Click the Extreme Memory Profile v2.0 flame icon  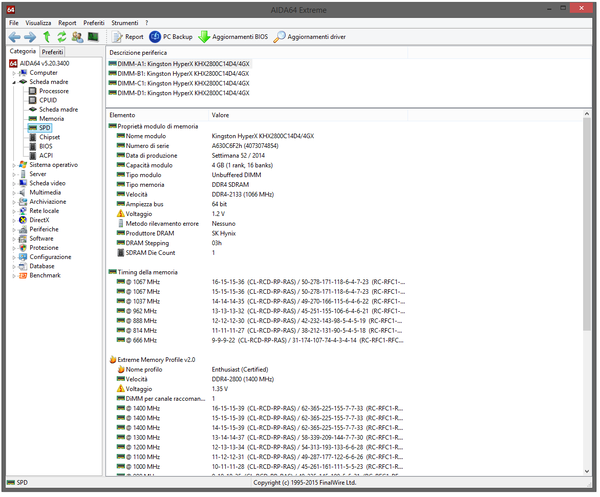(113, 360)
